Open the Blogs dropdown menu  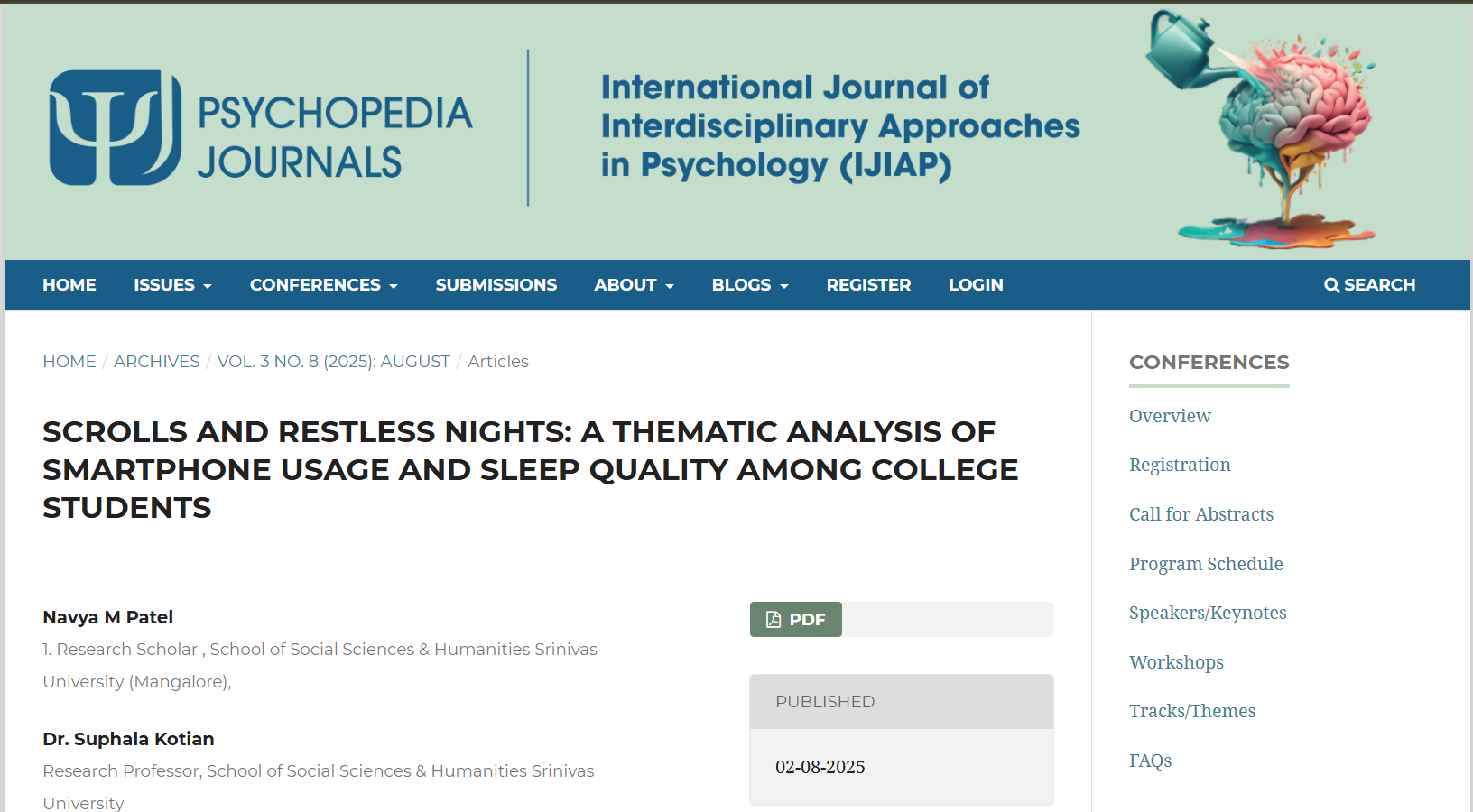coord(749,285)
